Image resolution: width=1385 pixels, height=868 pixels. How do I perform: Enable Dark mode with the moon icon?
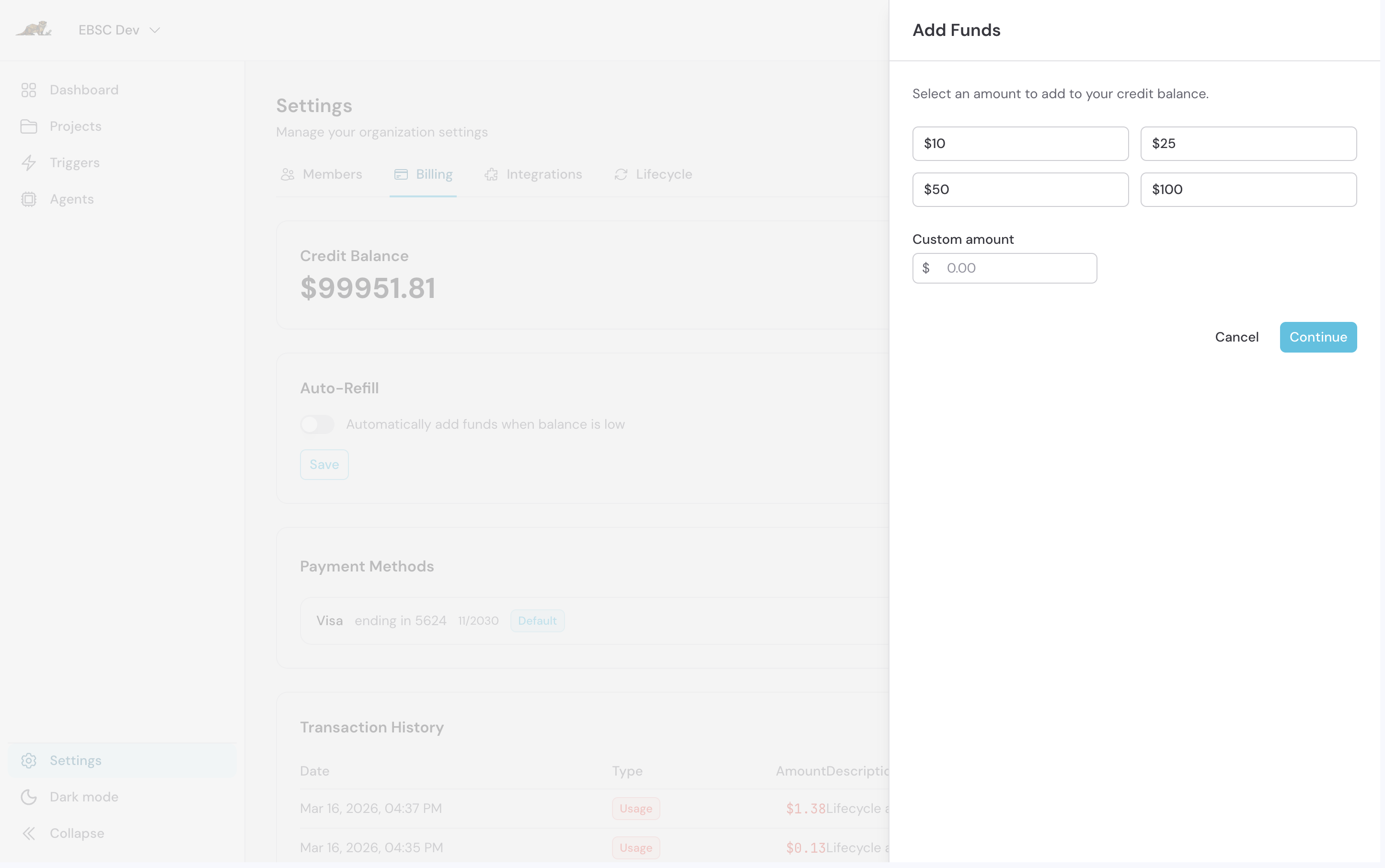(29, 797)
